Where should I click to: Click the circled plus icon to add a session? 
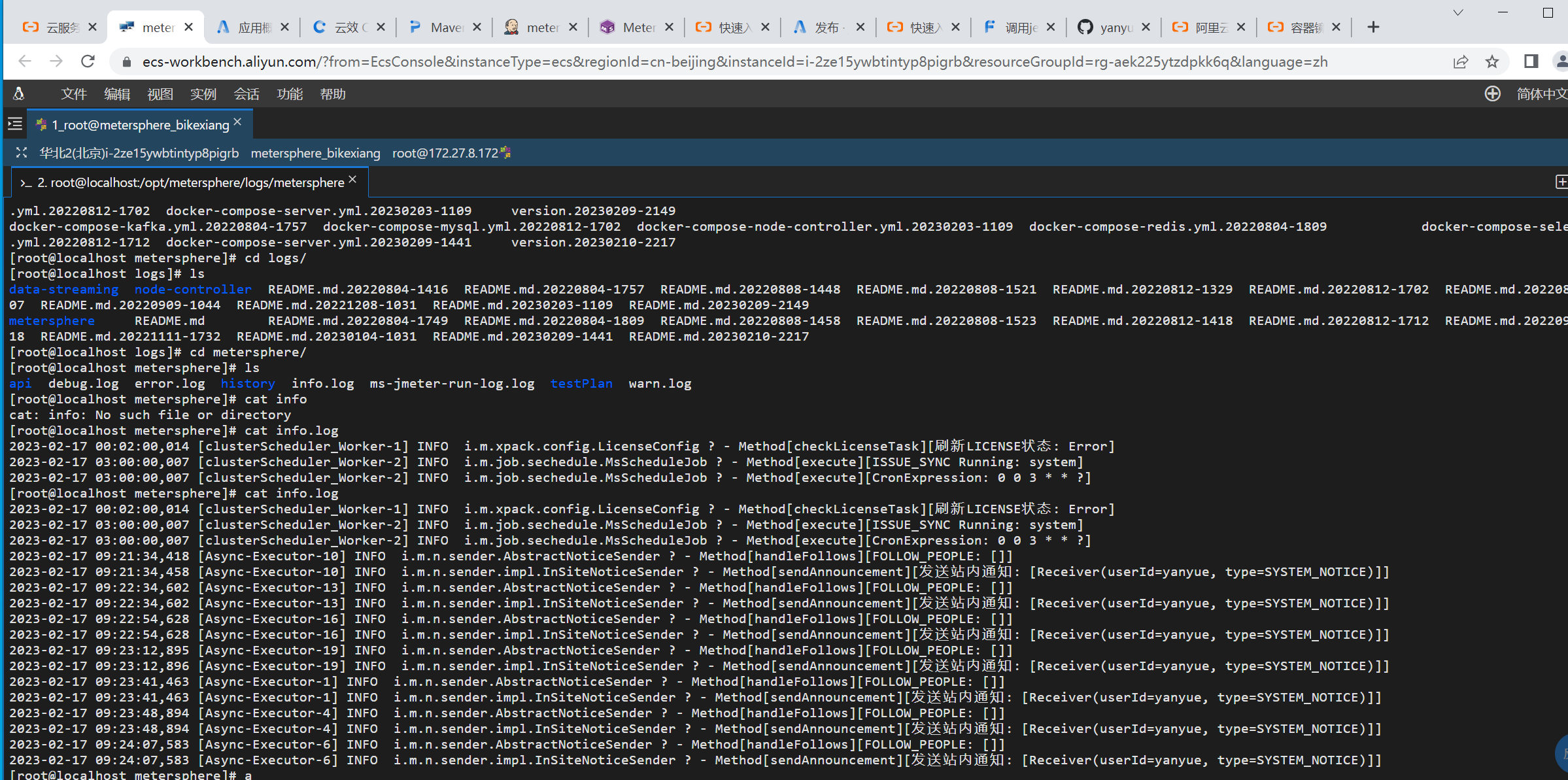[x=1493, y=93]
